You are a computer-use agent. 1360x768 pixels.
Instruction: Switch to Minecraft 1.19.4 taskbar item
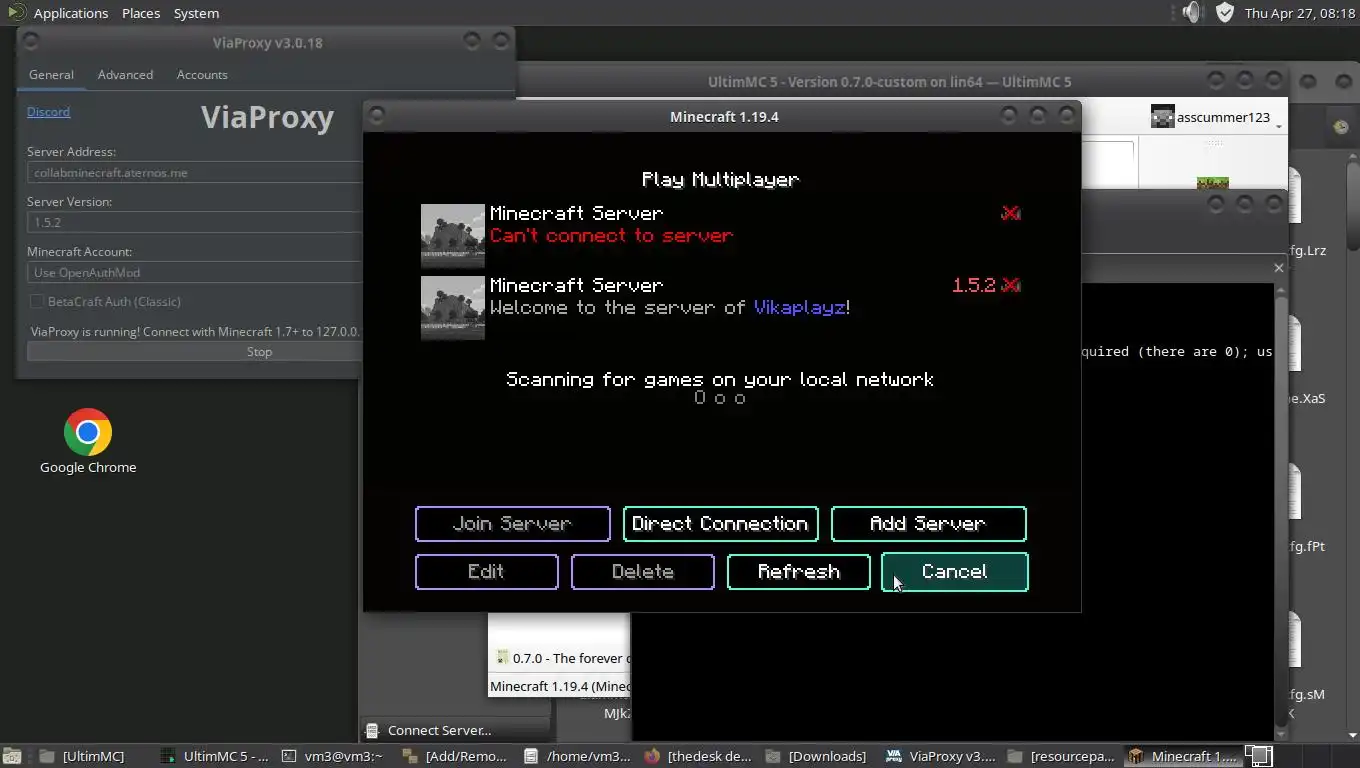click(x=1183, y=756)
